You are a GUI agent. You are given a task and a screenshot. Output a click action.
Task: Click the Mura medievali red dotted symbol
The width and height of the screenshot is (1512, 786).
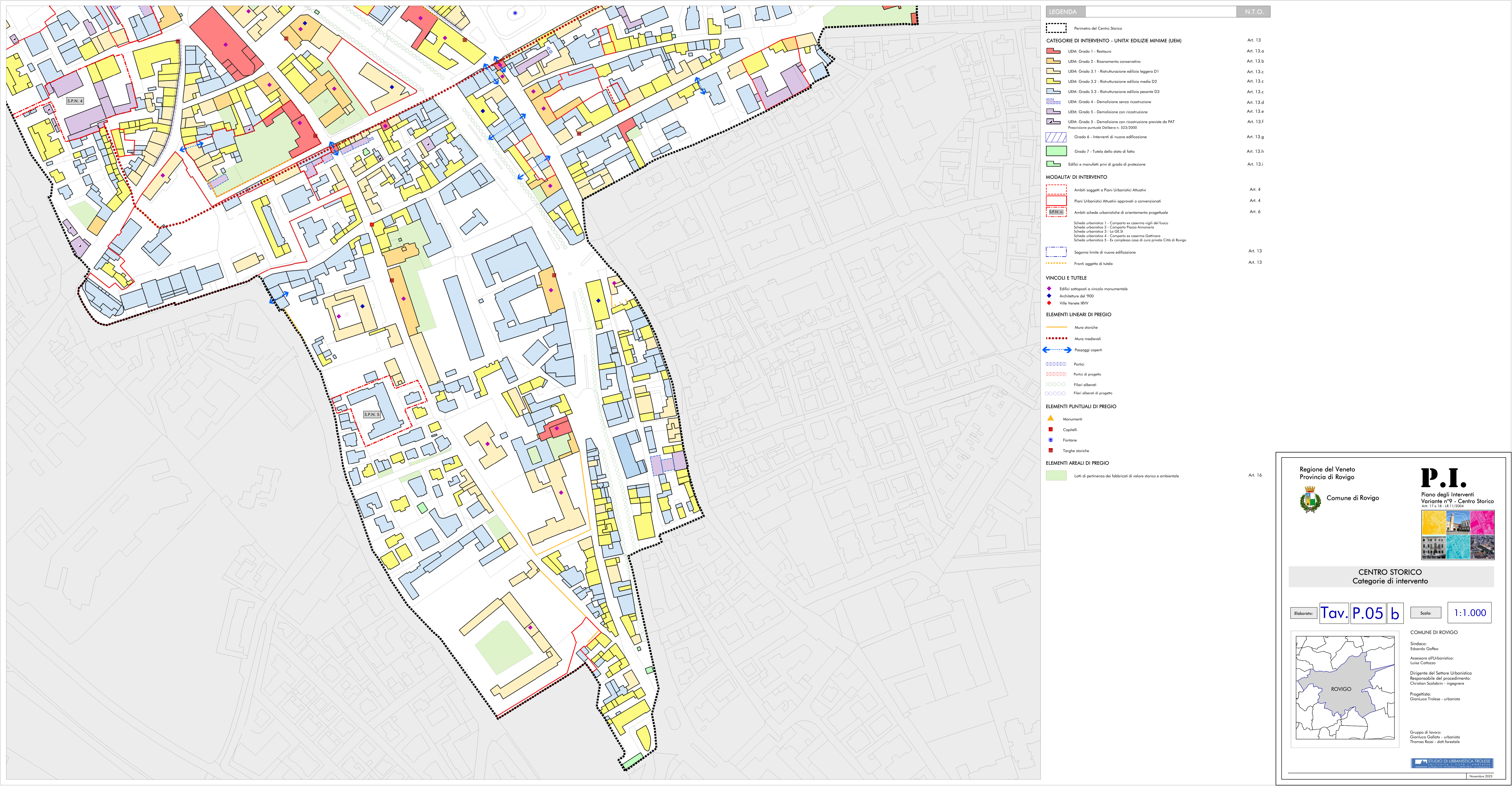click(x=1057, y=339)
